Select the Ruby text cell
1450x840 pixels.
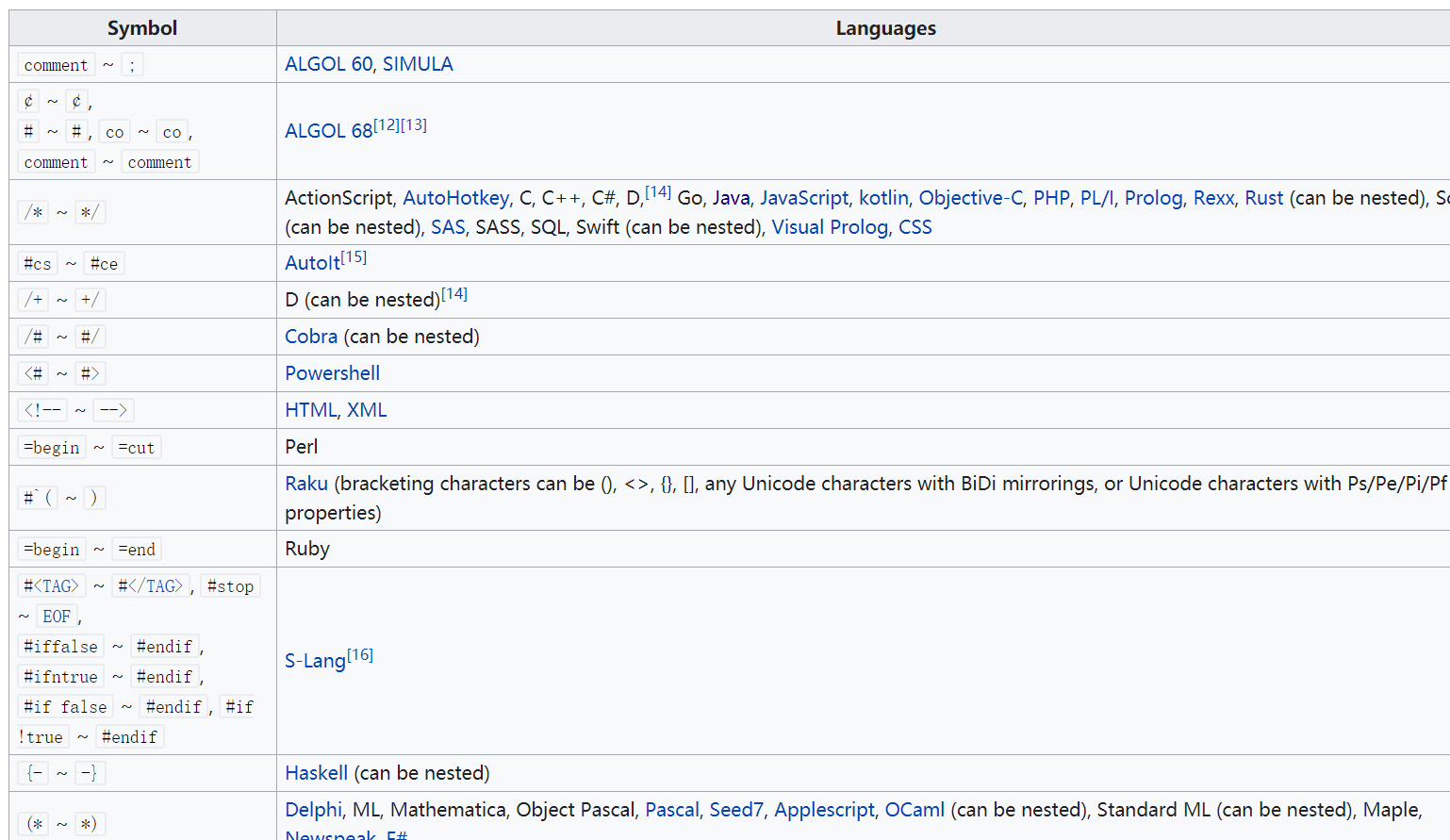pos(307,549)
